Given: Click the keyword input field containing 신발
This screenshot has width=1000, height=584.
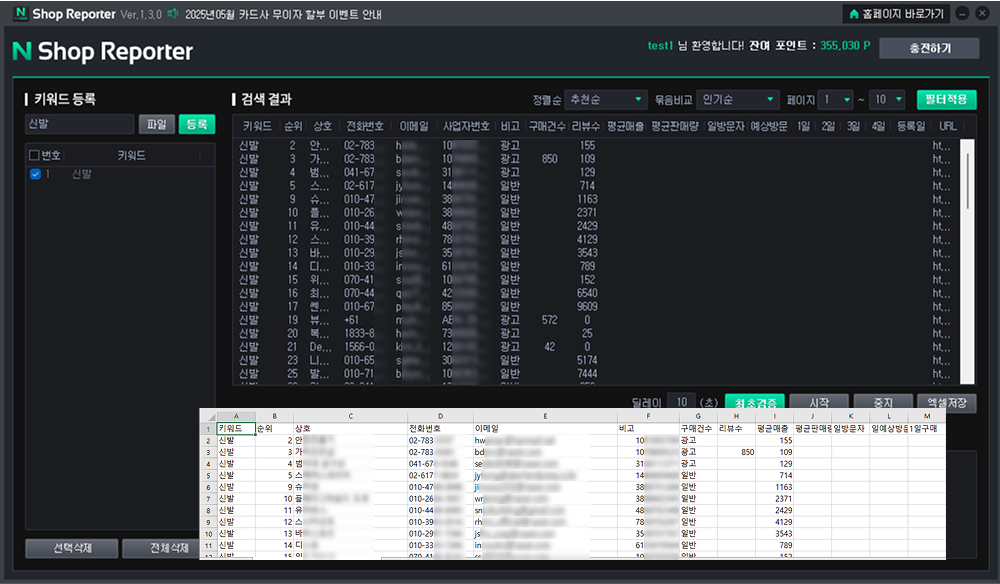Looking at the screenshot, I should click(79, 124).
